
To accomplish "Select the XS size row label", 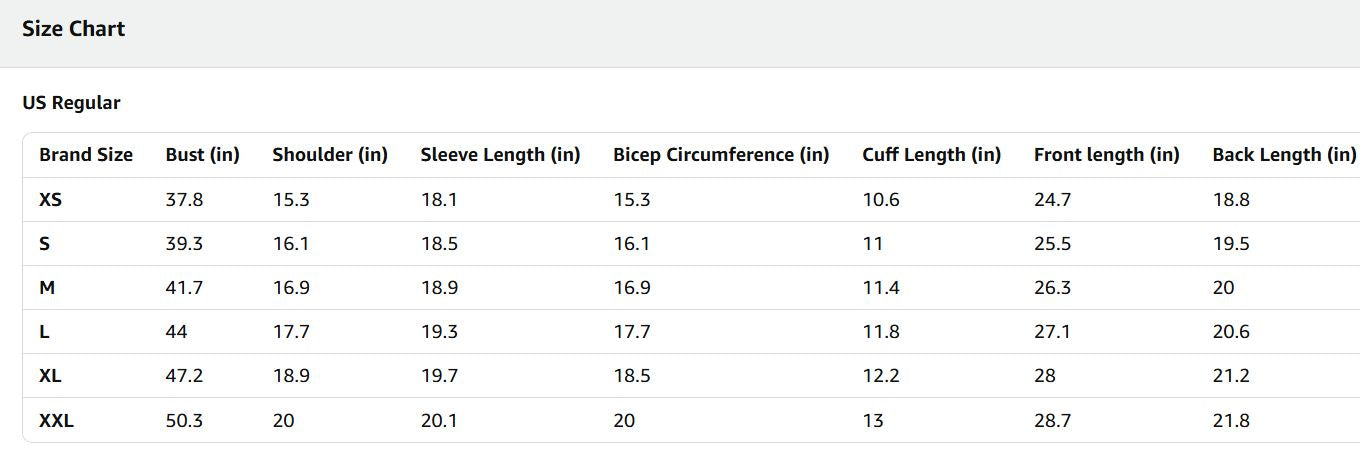I will 50,200.
